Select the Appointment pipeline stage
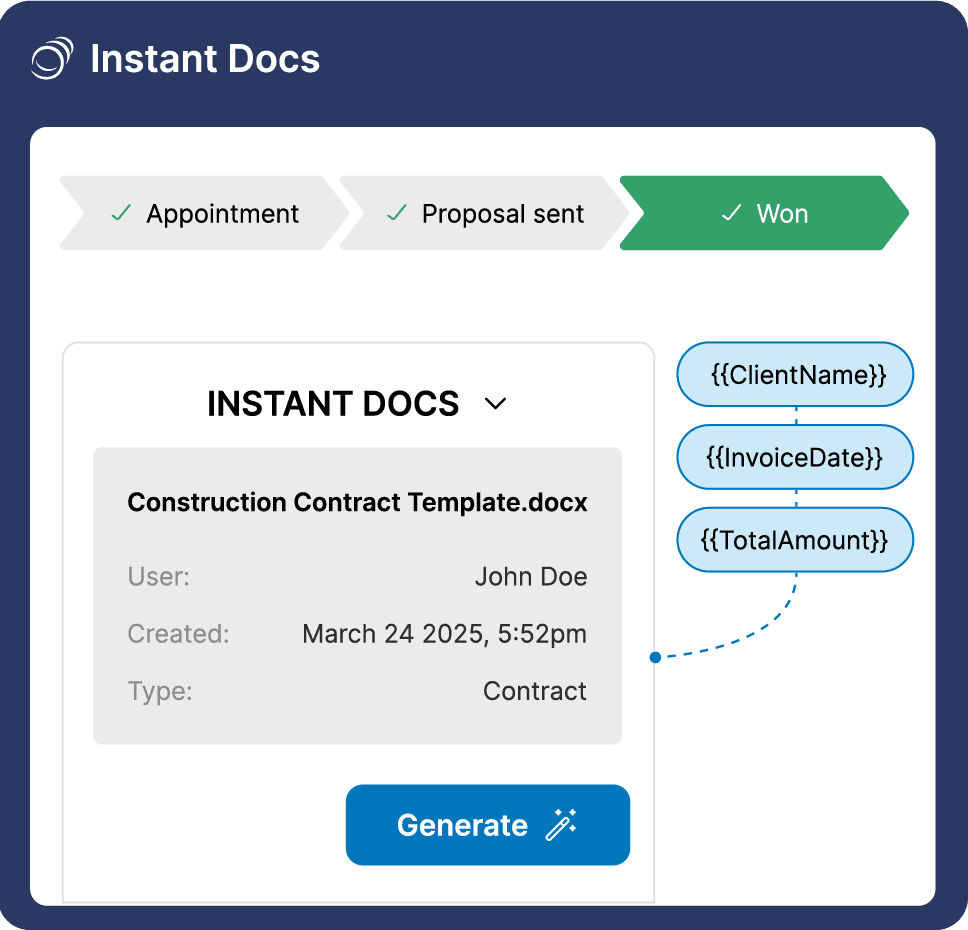The height and width of the screenshot is (930, 968). click(x=205, y=213)
